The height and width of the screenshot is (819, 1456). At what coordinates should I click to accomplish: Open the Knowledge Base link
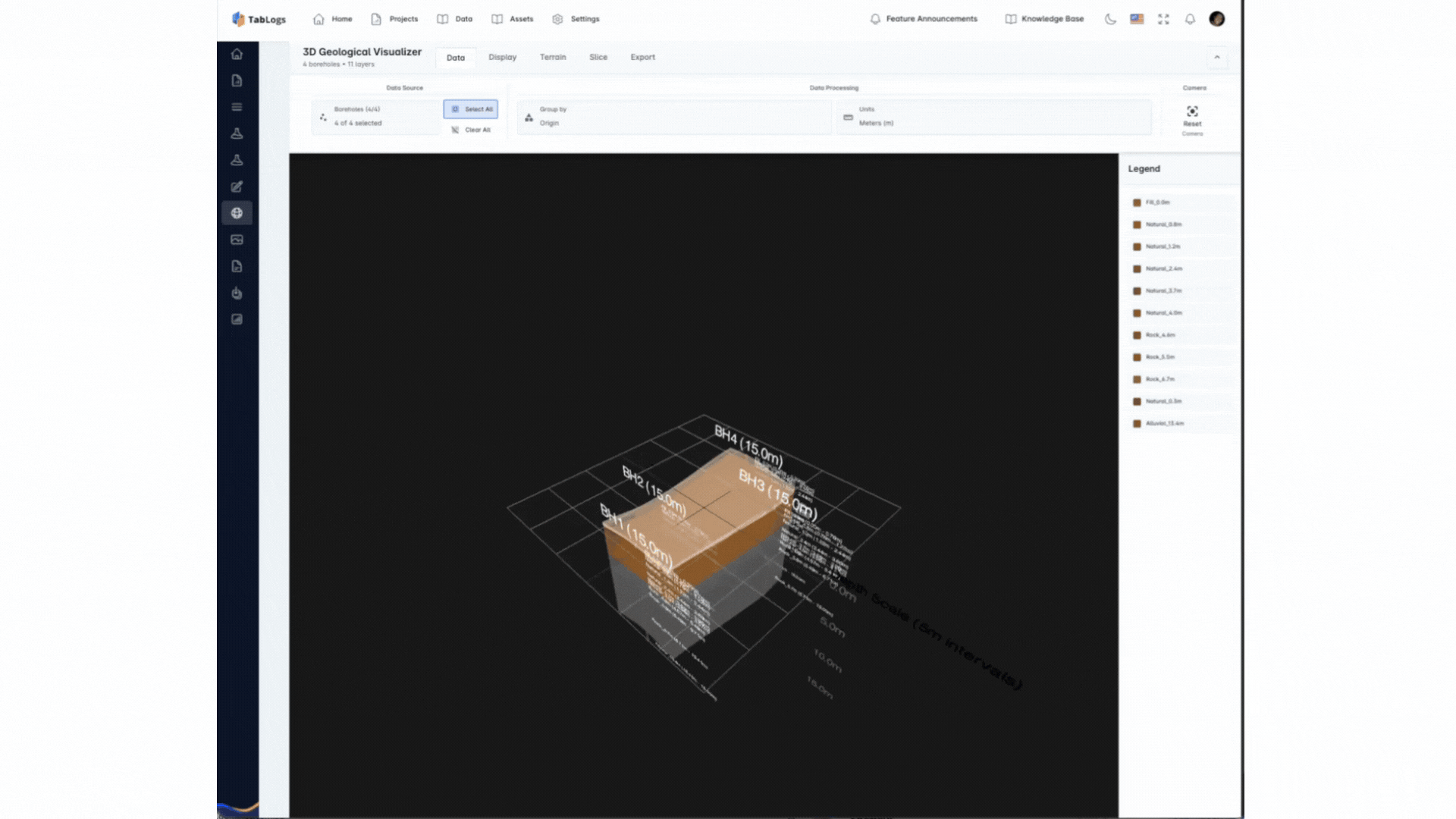click(1044, 19)
